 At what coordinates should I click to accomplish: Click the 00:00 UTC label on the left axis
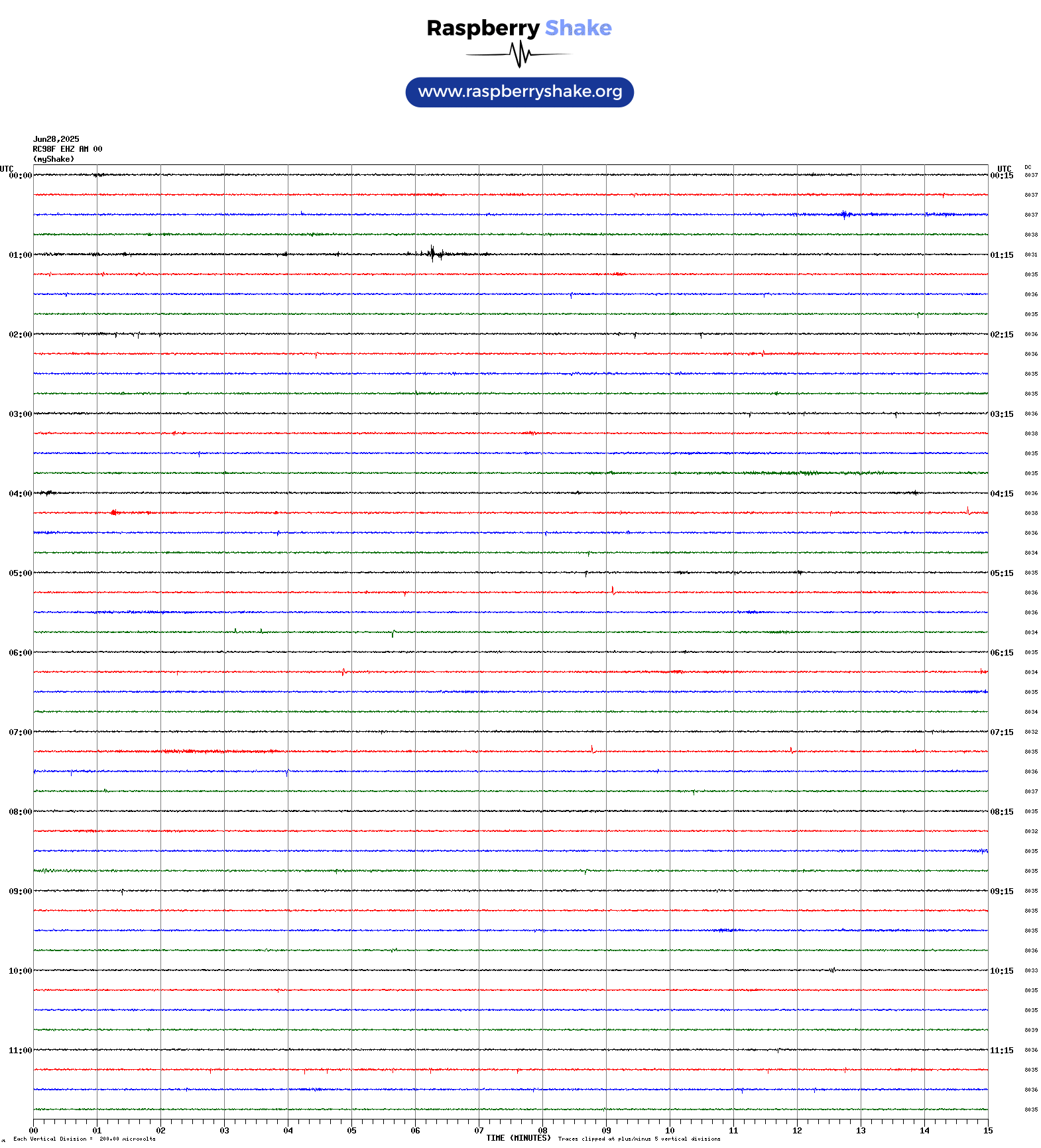(20, 176)
